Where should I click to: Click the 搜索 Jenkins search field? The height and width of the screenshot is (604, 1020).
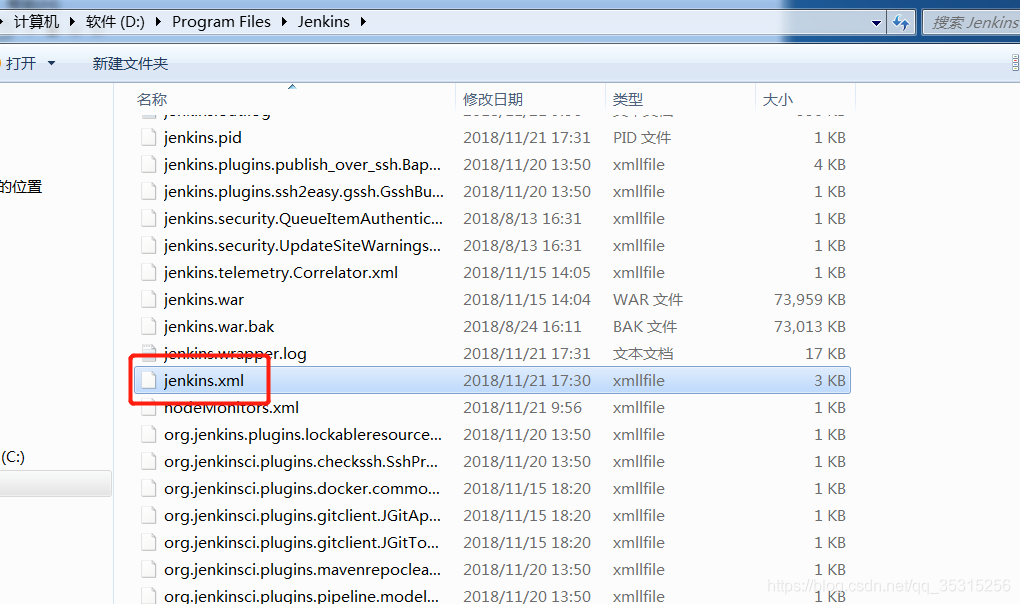(x=973, y=23)
